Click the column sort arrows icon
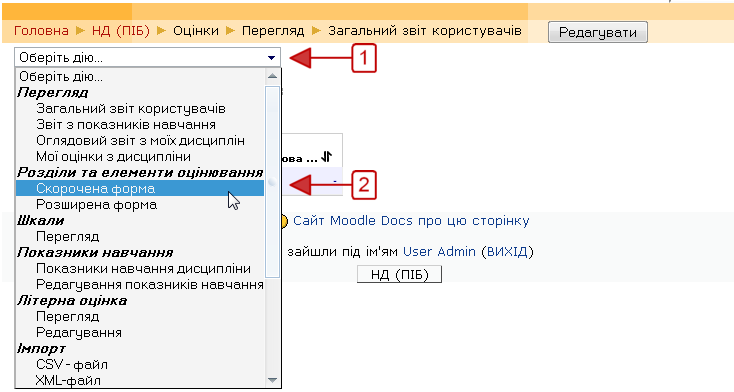The width and height of the screenshot is (734, 392). (327, 157)
